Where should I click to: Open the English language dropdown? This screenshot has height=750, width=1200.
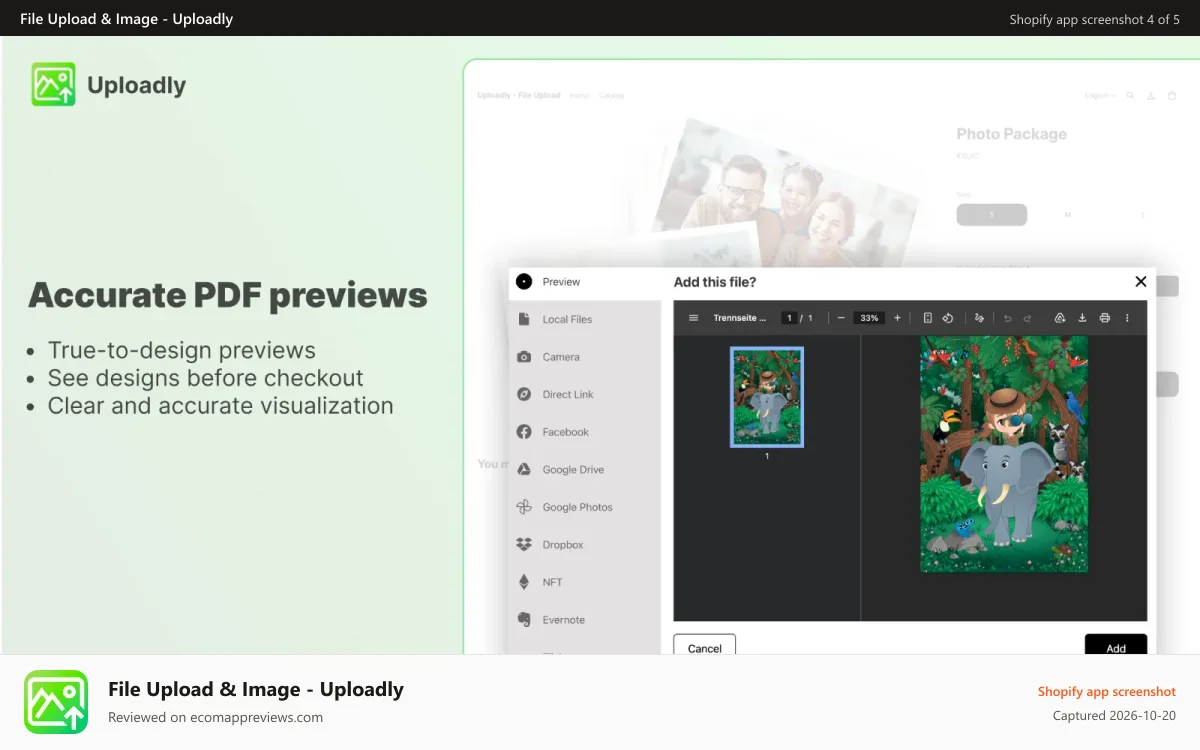[x=1100, y=96]
